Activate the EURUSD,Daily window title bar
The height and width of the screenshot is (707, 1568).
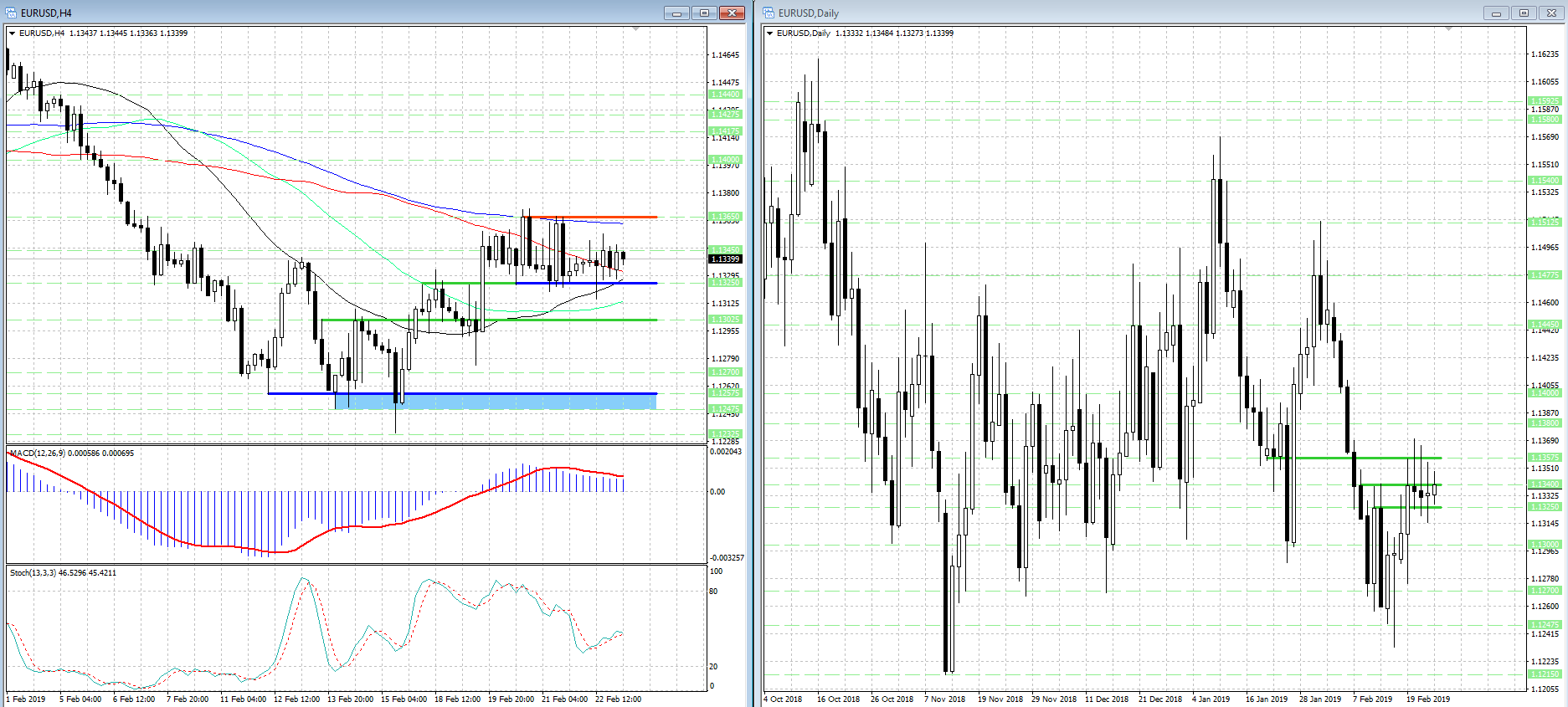1088,13
